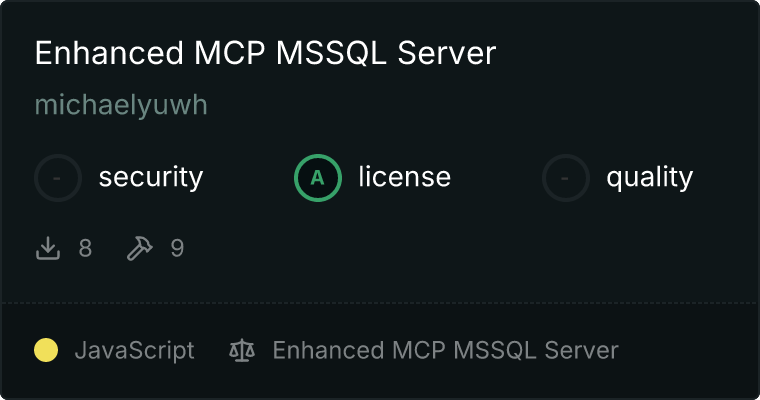The width and height of the screenshot is (760, 400).
Task: Click the security label
Action: tap(151, 177)
